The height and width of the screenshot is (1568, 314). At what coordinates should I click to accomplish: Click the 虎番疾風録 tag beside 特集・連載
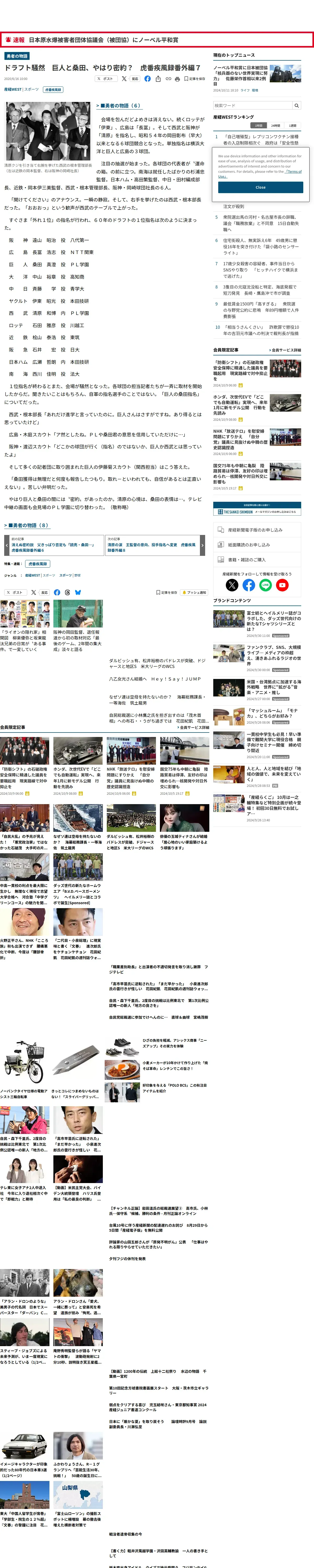point(37,564)
